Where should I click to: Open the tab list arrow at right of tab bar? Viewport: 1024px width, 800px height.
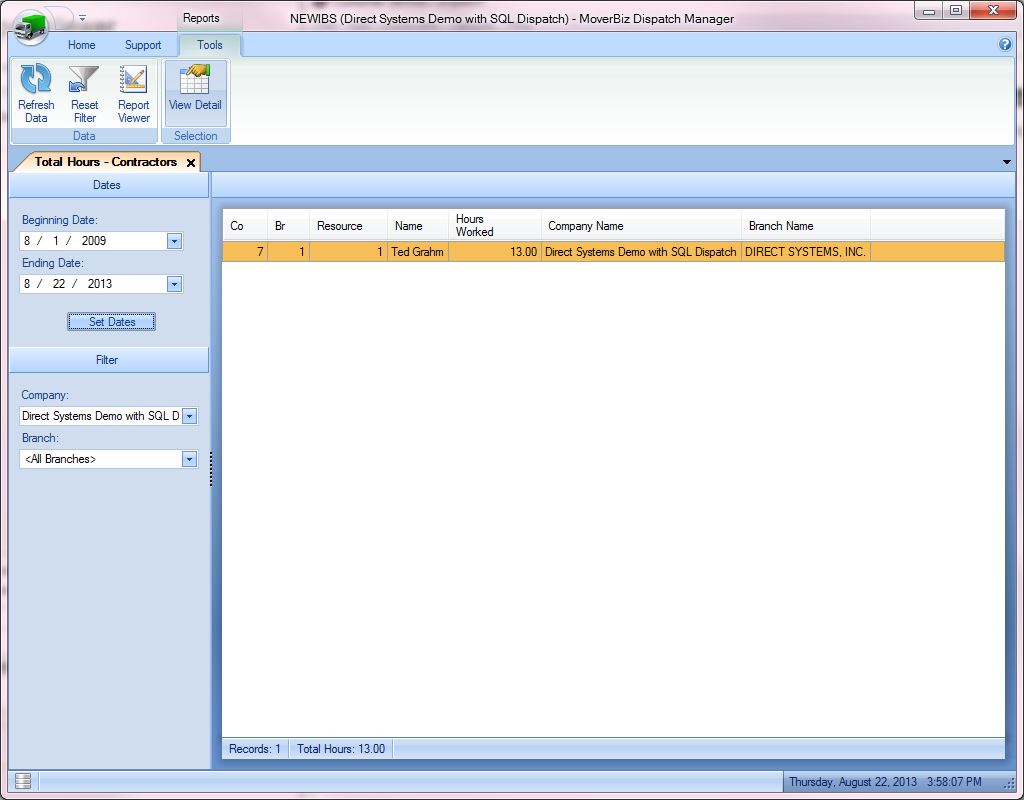(1005, 162)
